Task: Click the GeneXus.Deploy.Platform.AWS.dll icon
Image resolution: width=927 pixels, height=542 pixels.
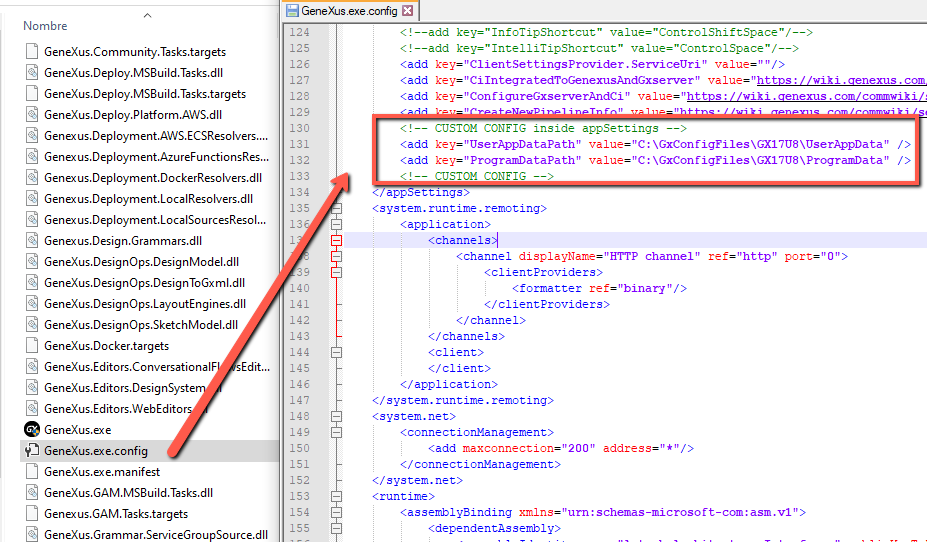Action: (x=32, y=115)
